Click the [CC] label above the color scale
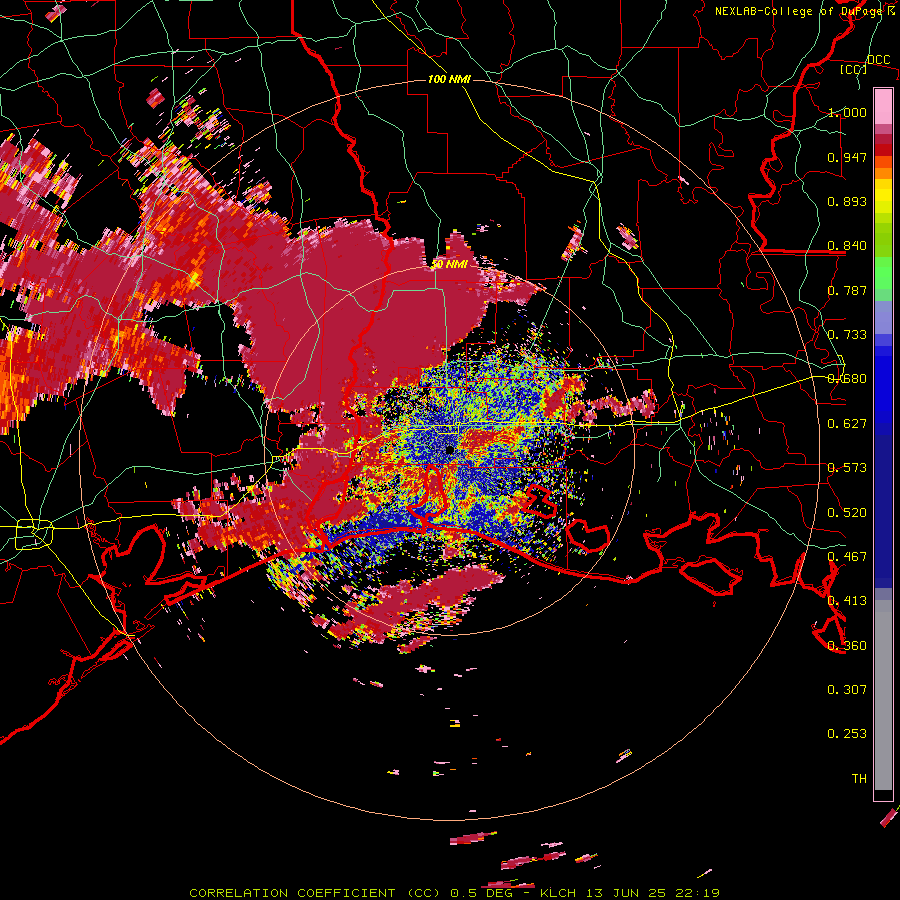Viewport: 900px width, 900px height. 854,69
